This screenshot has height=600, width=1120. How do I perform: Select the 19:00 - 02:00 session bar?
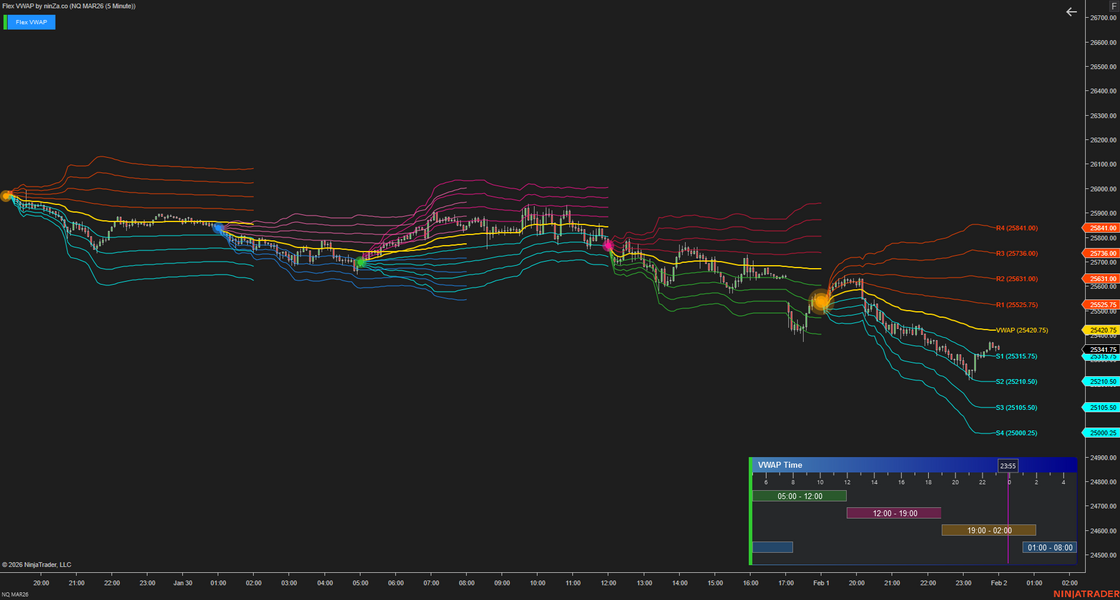pyautogui.click(x=988, y=530)
